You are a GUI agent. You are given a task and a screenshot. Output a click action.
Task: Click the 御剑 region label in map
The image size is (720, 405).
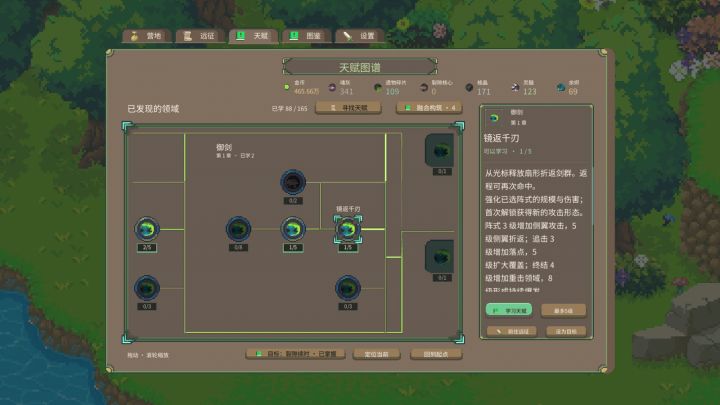[224, 147]
